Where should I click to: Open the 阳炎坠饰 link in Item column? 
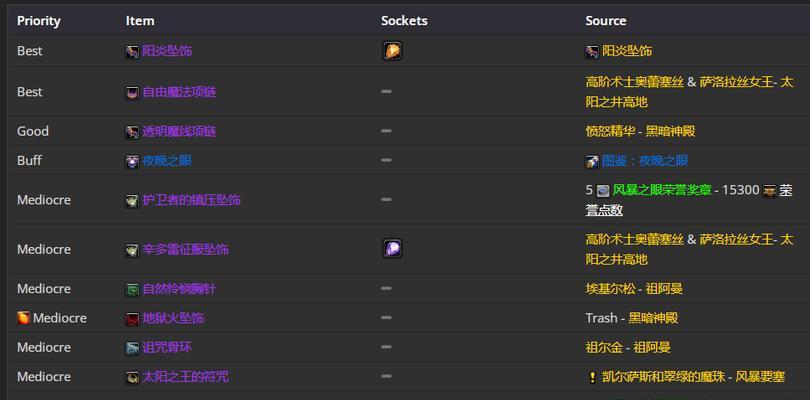coord(167,51)
